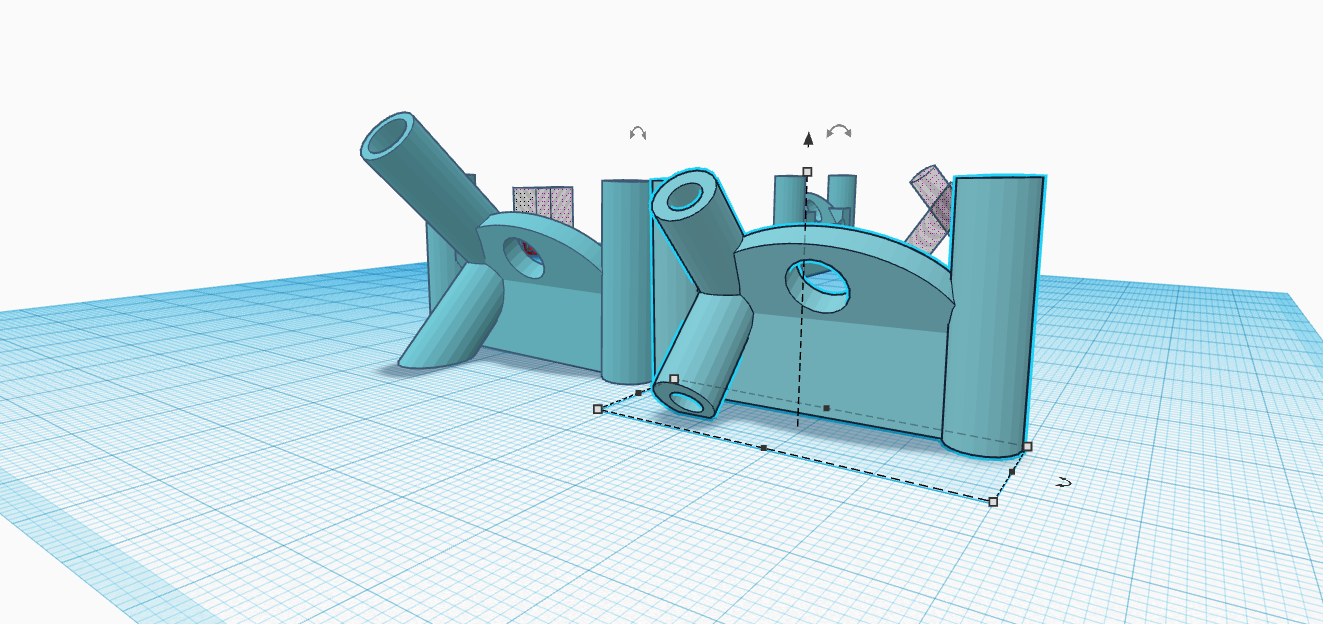Click curved rotation handle above standalone cylinder
Screen dimensions: 1323x624
point(638,132)
